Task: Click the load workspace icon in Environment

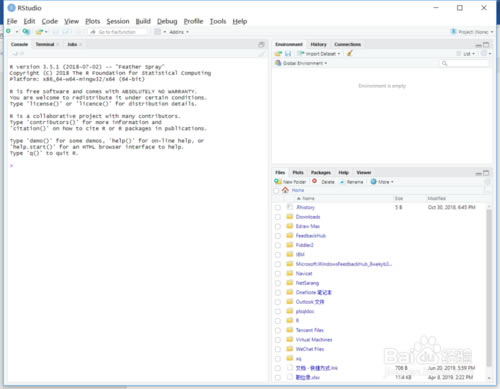Action: coord(278,54)
